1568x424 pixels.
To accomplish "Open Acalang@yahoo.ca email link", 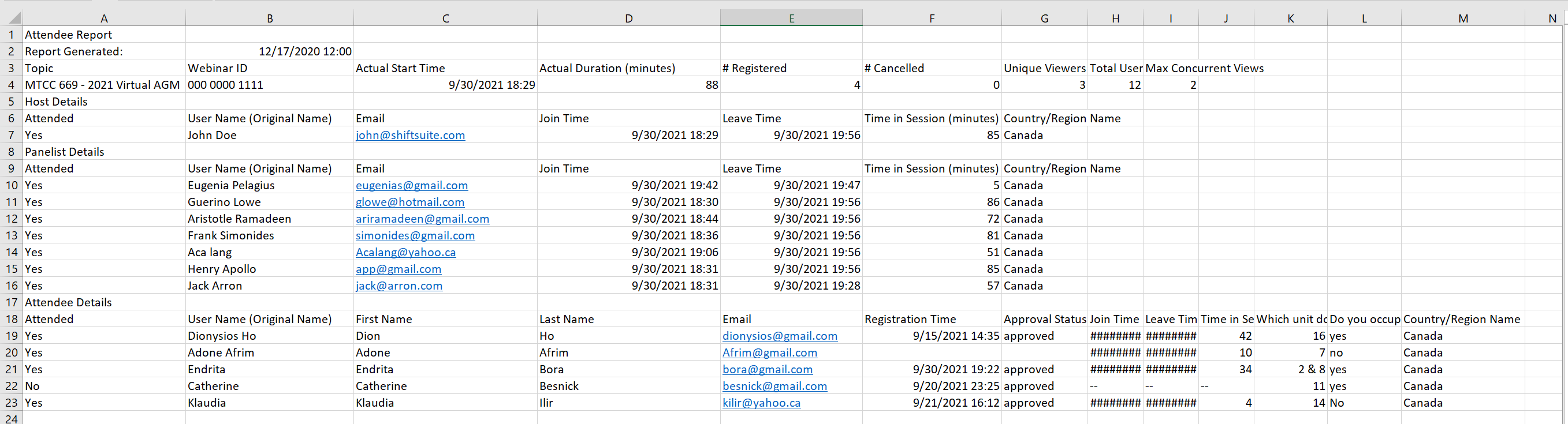I will (x=406, y=252).
